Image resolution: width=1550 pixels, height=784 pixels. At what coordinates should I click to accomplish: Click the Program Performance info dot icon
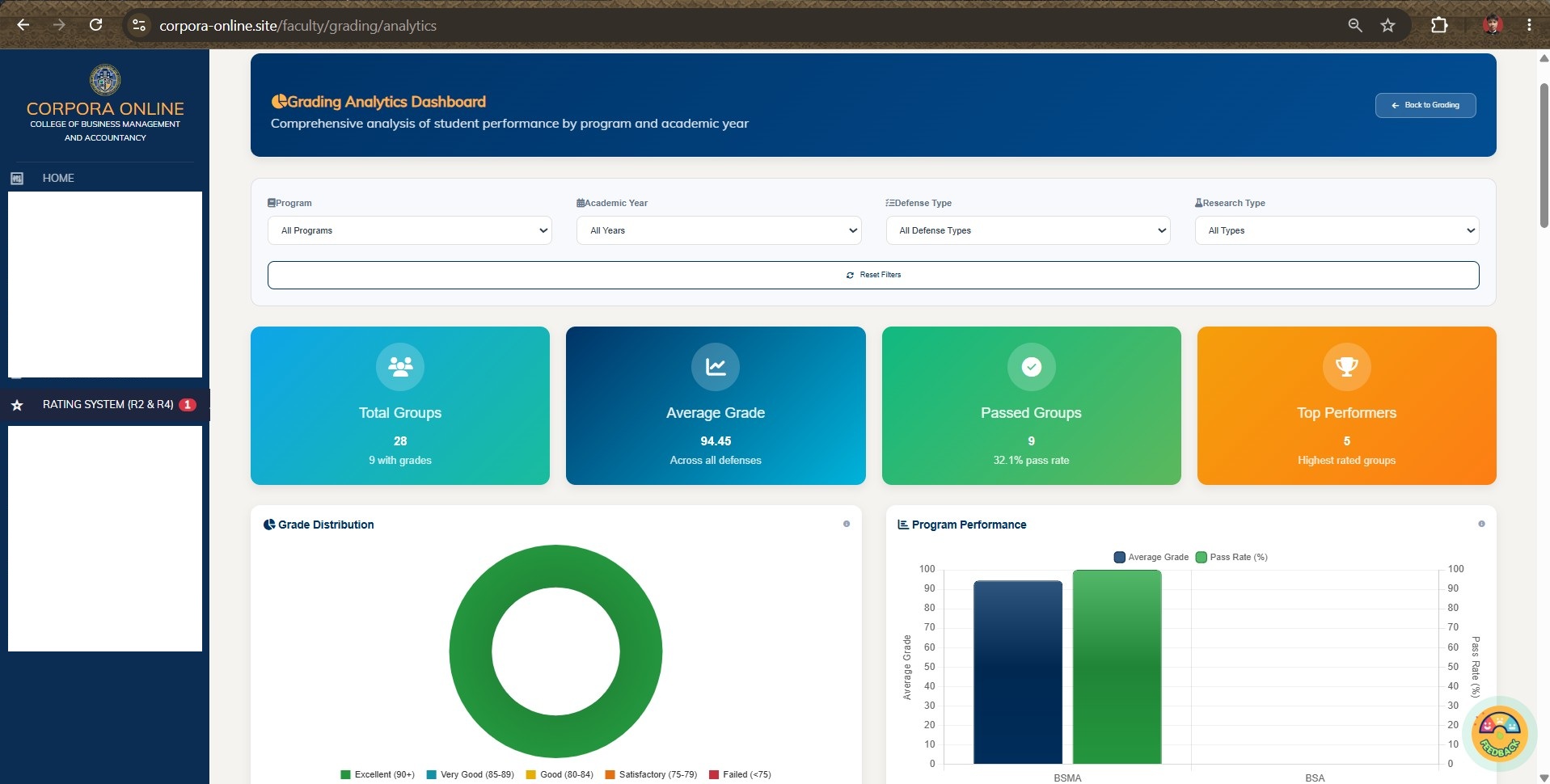(1481, 524)
